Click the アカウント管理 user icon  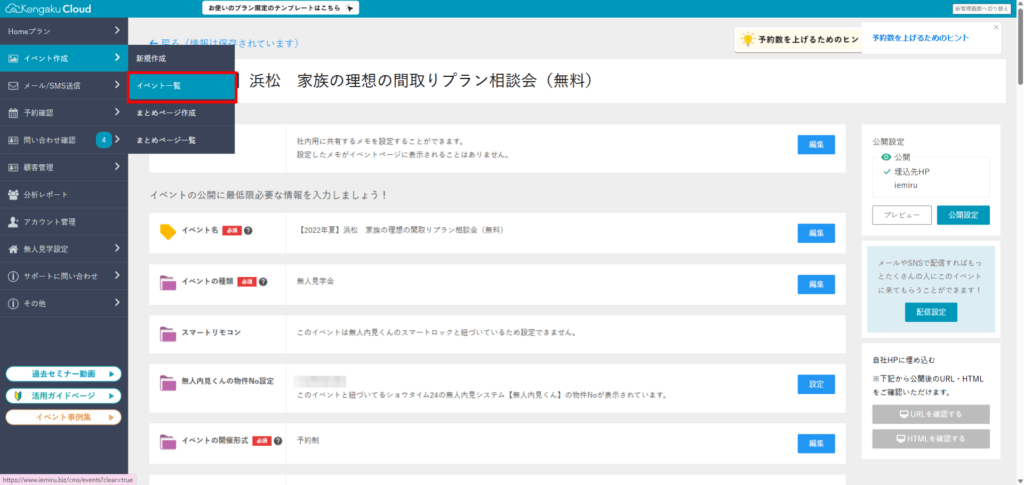(x=13, y=222)
